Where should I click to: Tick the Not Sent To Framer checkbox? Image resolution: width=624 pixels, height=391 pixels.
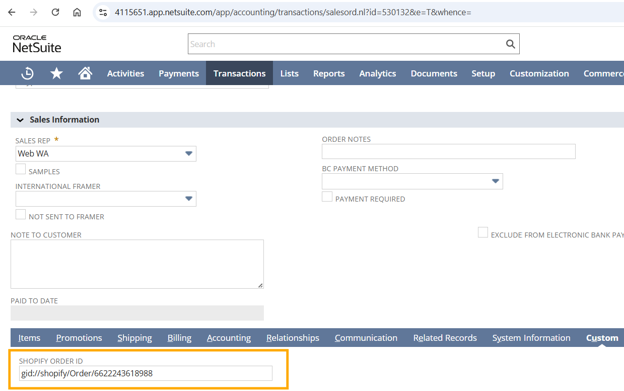20,214
